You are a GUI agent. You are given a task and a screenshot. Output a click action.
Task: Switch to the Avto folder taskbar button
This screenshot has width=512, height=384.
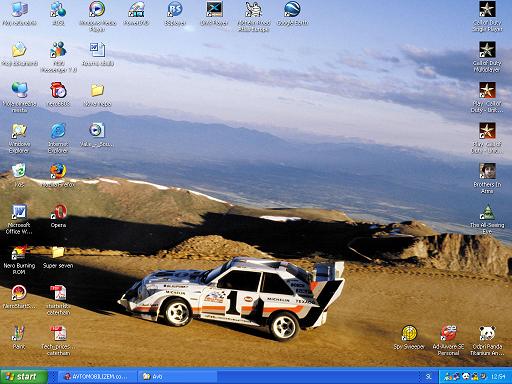[177, 377]
